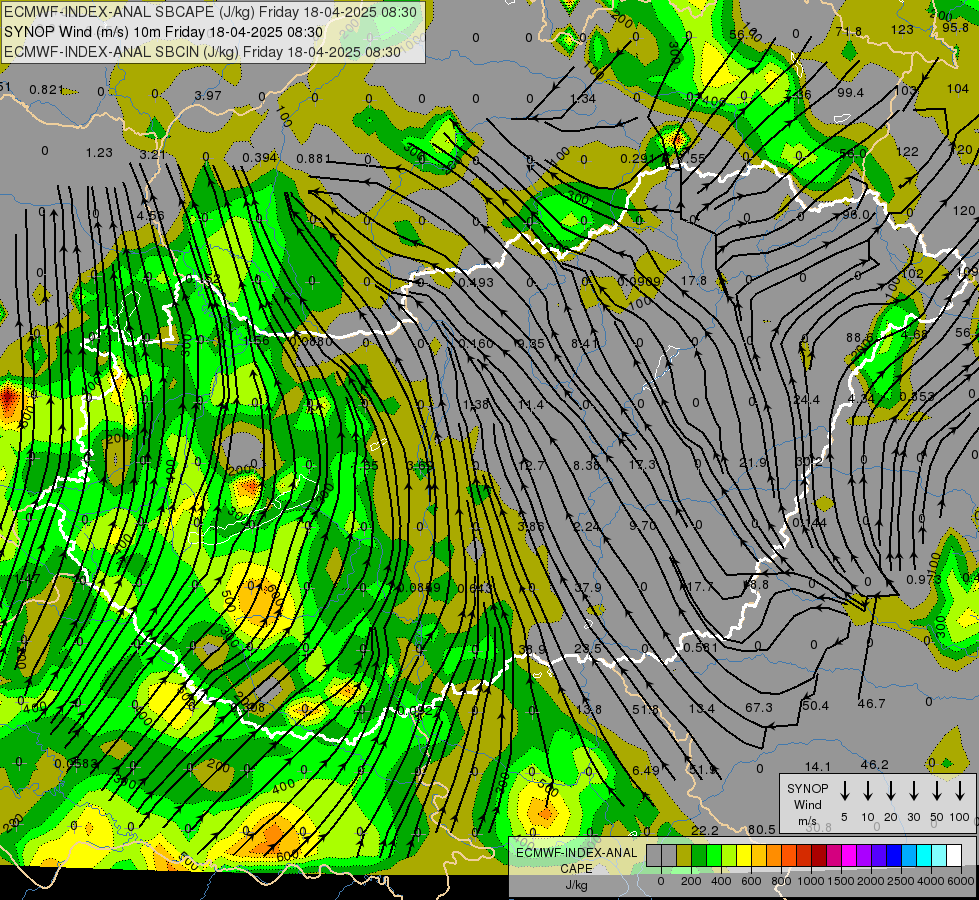
Task: Click the 17.8 station value
Action: tap(694, 281)
